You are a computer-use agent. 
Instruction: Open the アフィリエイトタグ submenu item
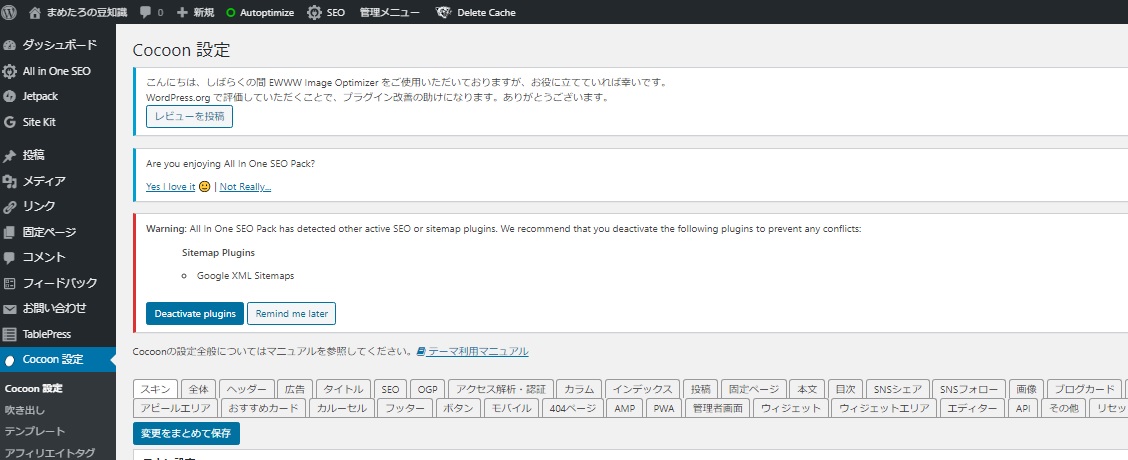tap(50, 452)
